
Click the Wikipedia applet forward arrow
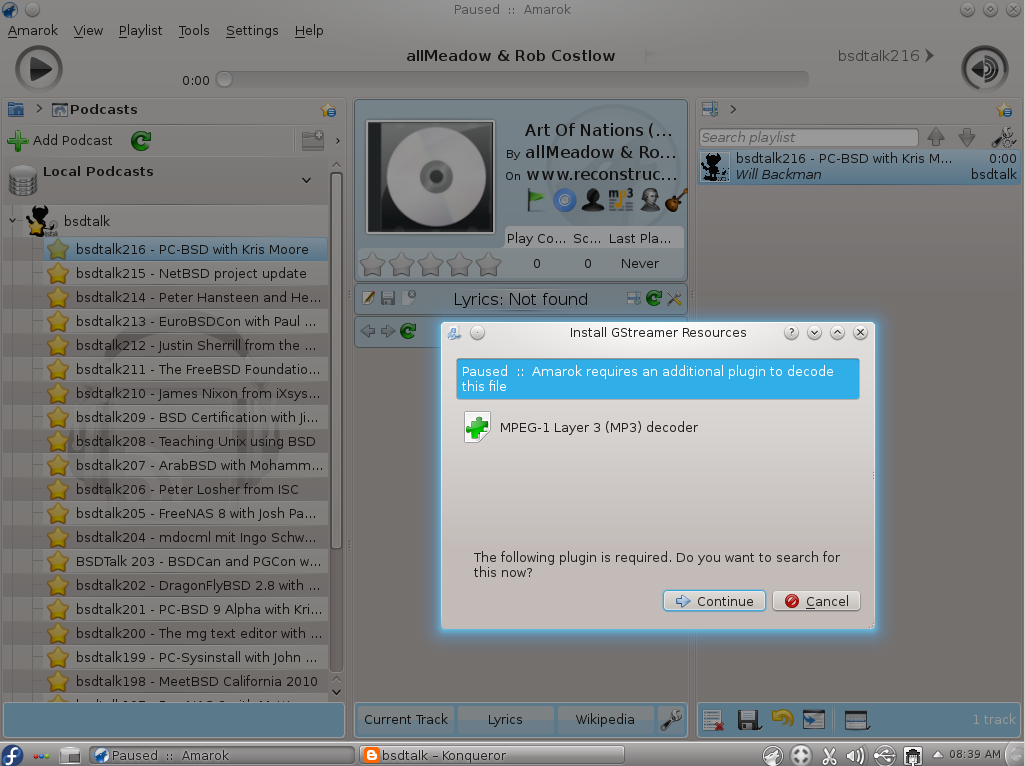pyautogui.click(x=388, y=331)
